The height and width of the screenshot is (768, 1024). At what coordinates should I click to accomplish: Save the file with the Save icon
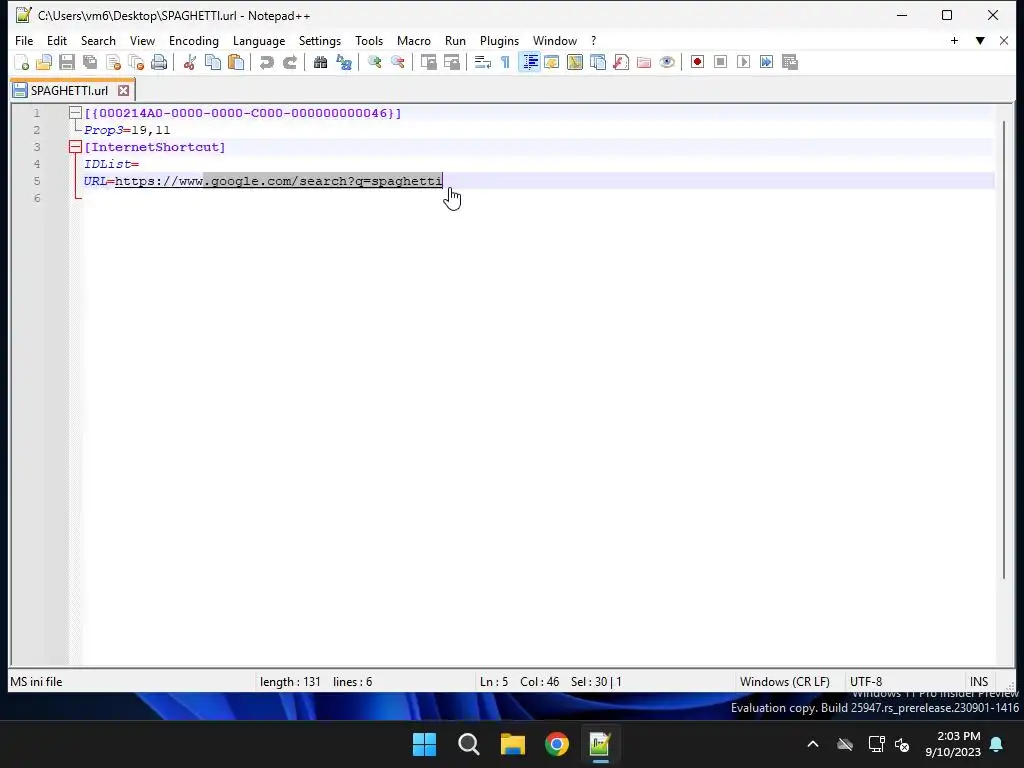point(67,62)
